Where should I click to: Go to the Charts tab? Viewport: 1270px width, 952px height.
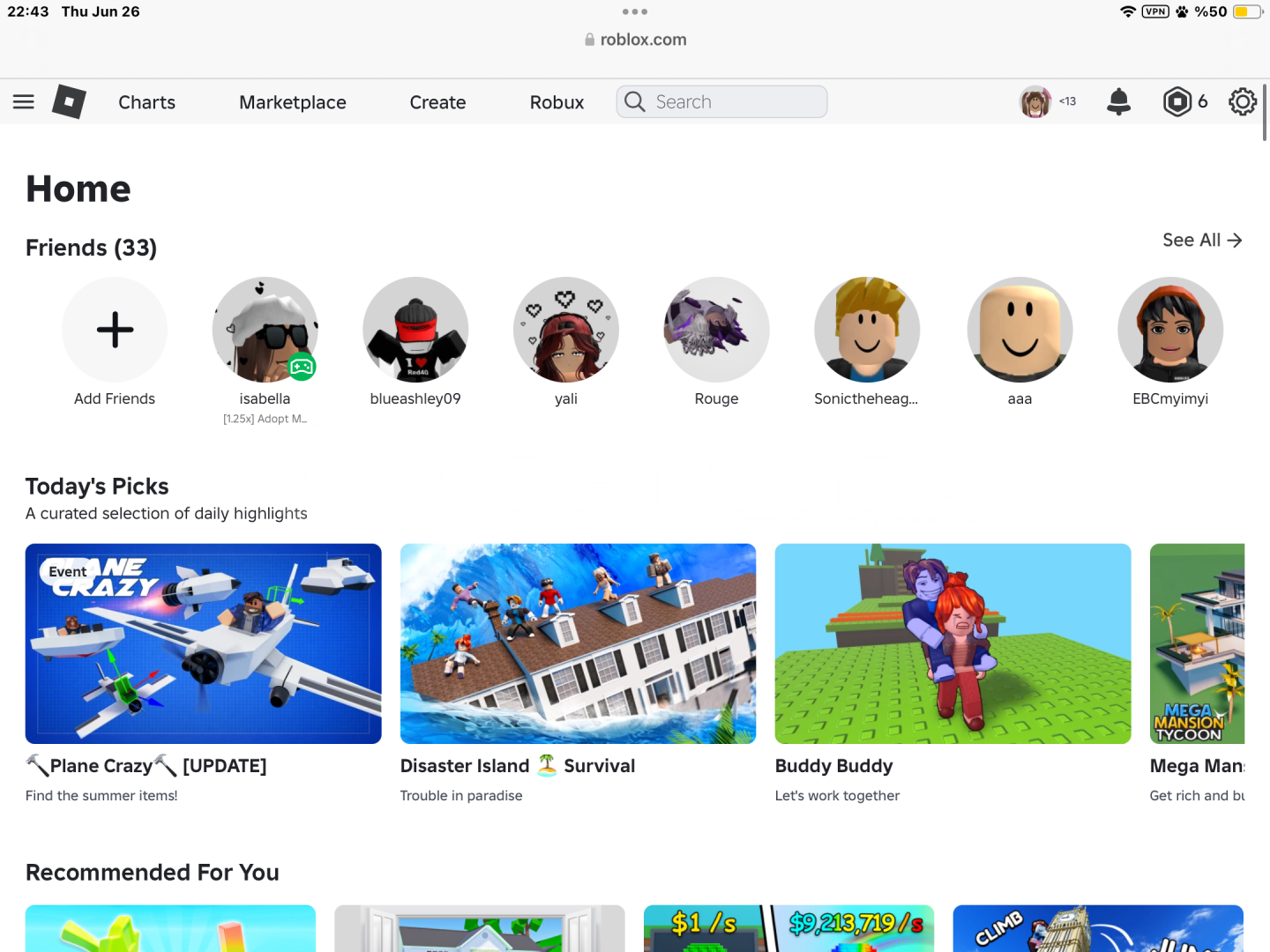tap(147, 102)
